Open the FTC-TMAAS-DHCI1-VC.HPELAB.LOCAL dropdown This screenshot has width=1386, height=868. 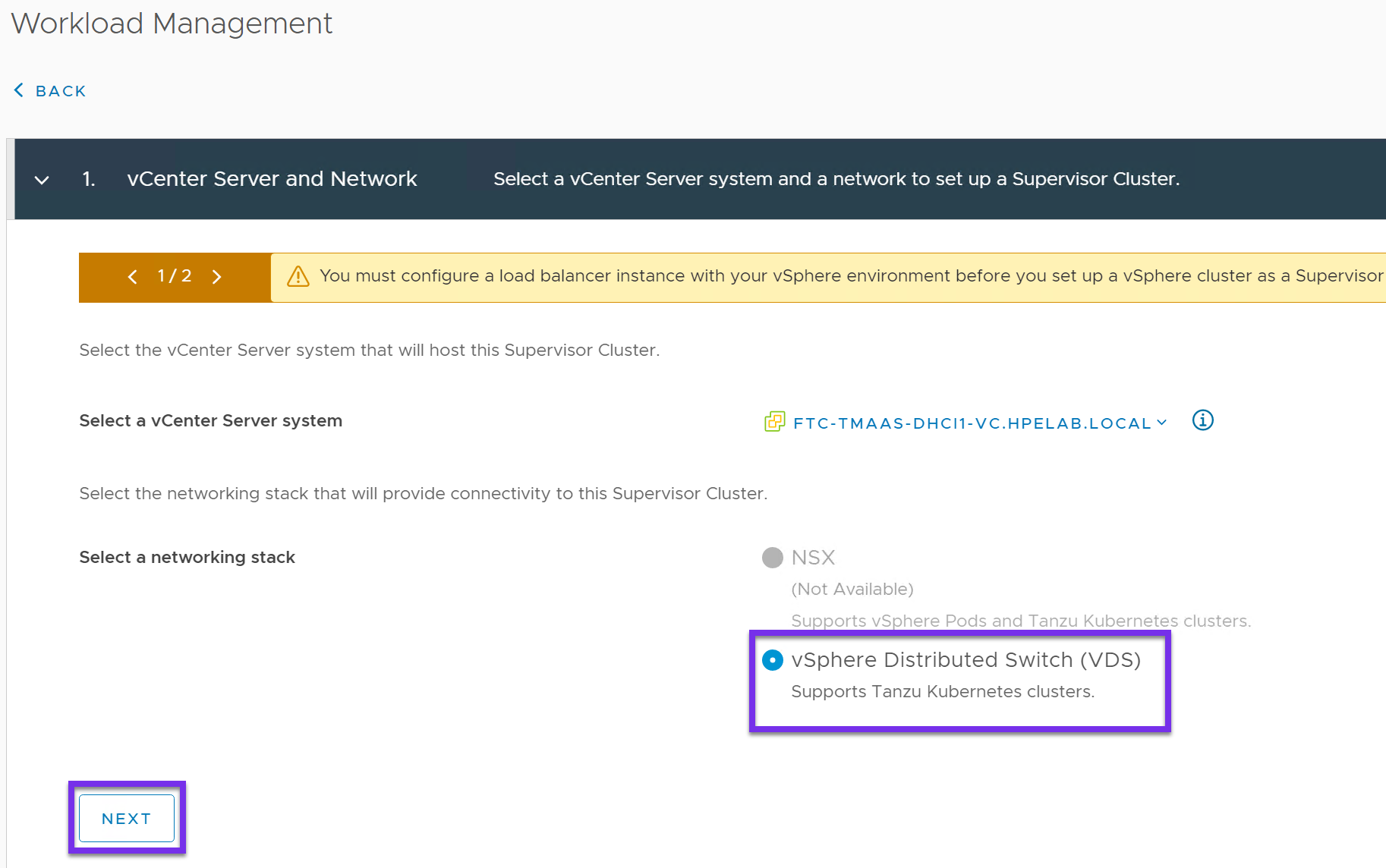click(972, 423)
